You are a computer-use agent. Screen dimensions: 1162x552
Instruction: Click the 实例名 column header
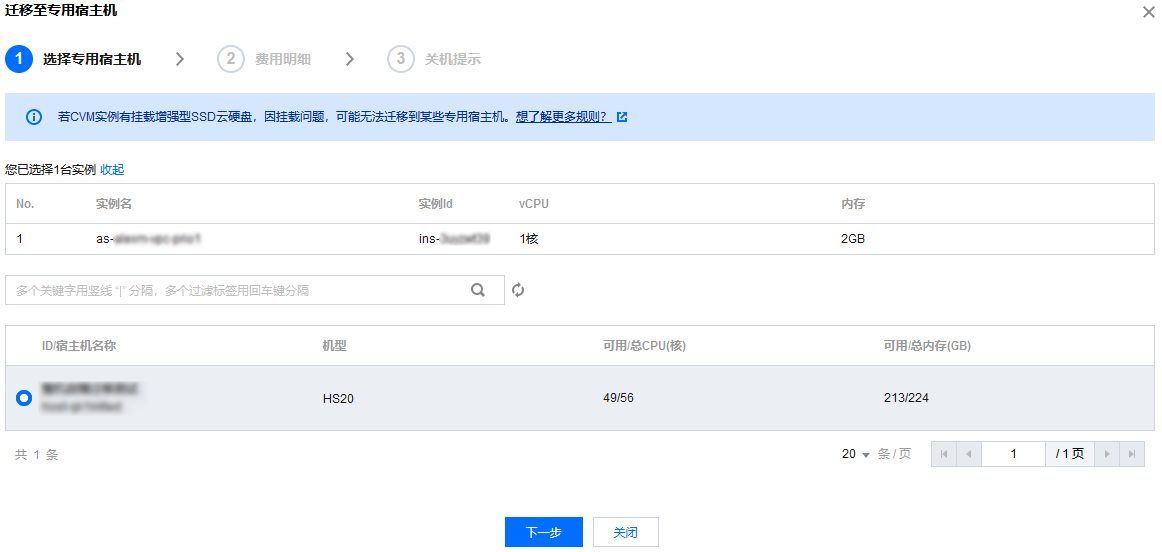(114, 204)
